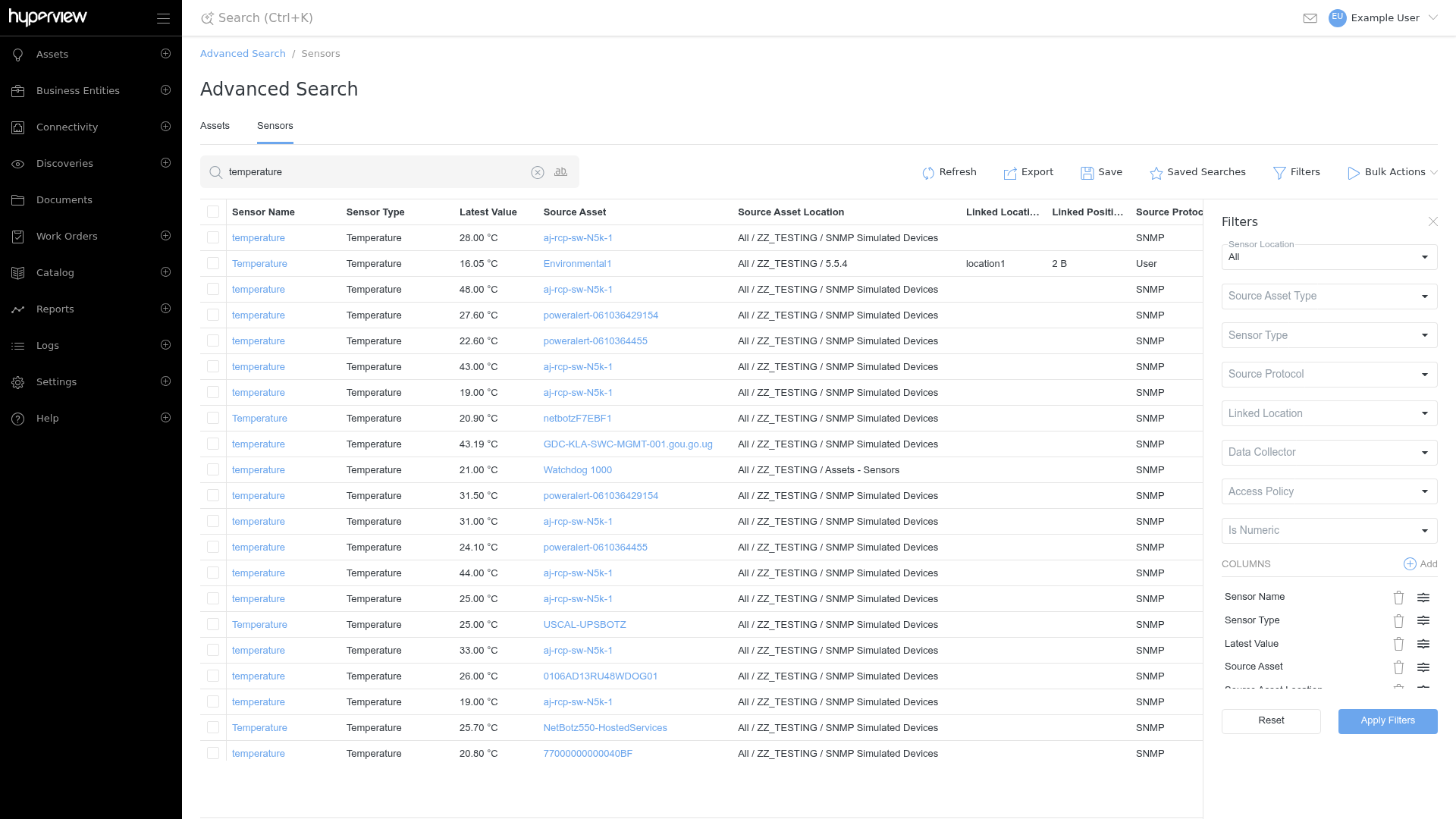Open the Sensor Type filter dropdown

coord(1329,335)
